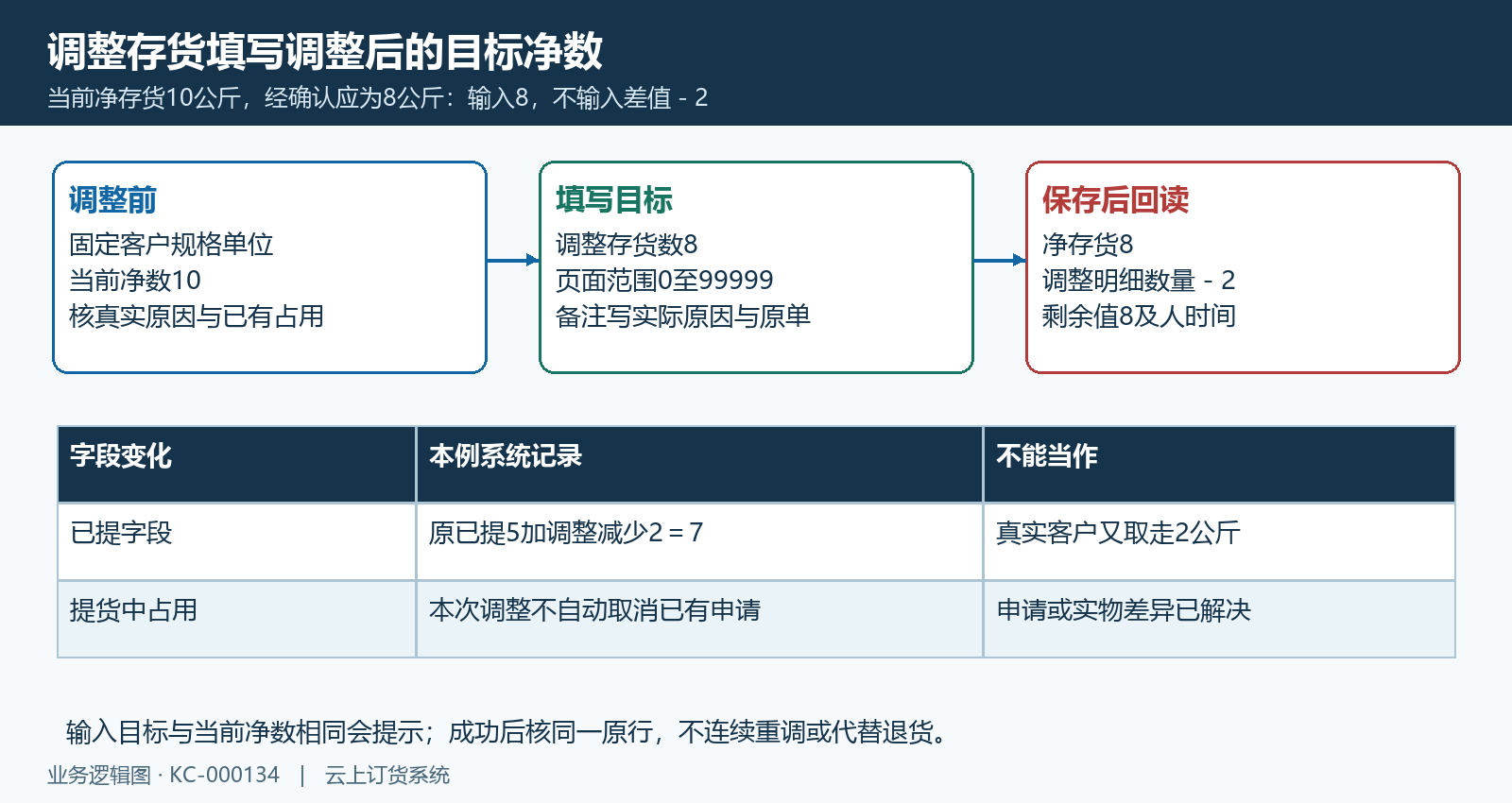
Task: Select the line 剩余值8及人时间
Action: click(1139, 316)
